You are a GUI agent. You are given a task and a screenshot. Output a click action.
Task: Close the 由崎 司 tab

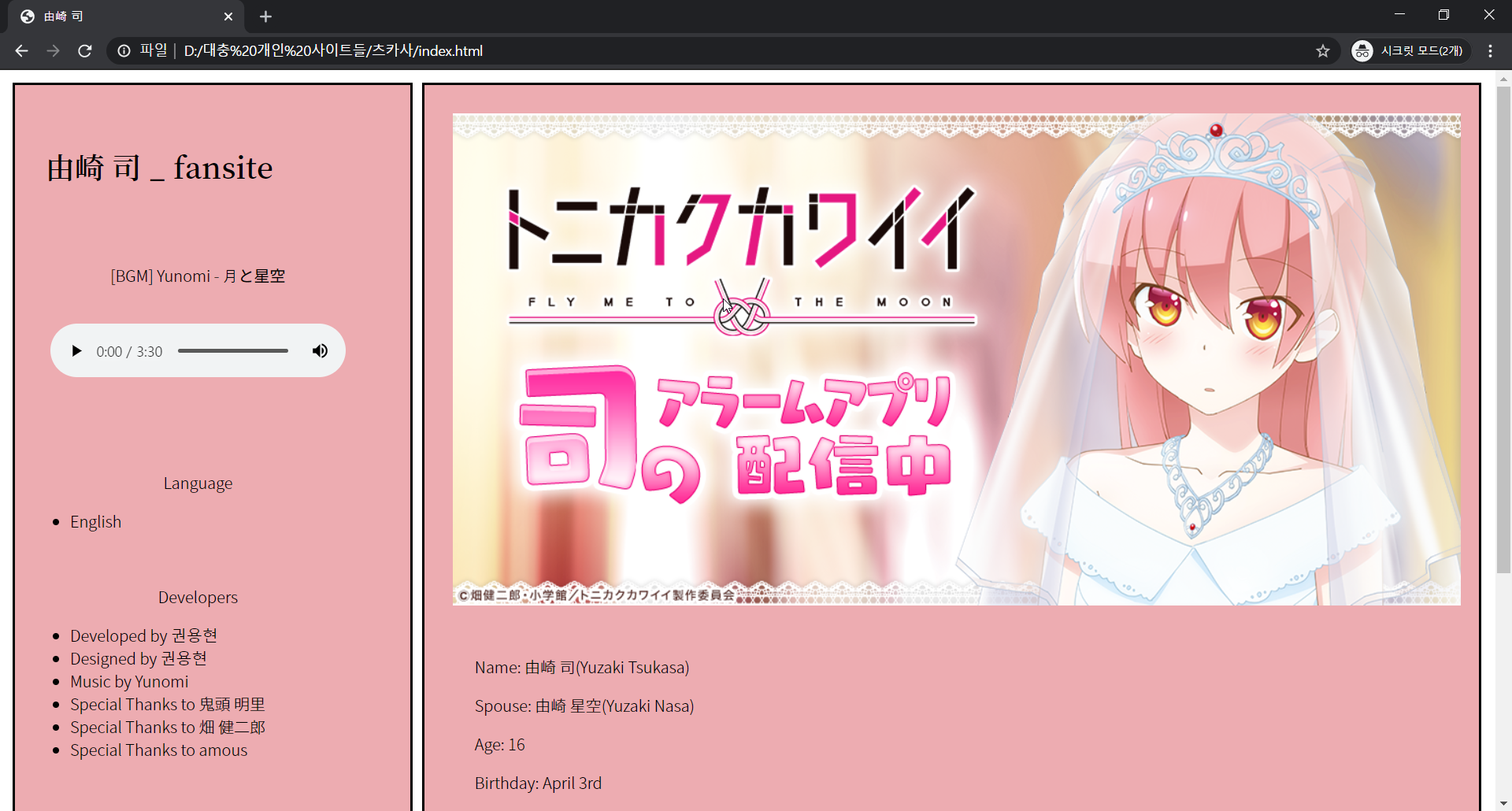coord(228,17)
